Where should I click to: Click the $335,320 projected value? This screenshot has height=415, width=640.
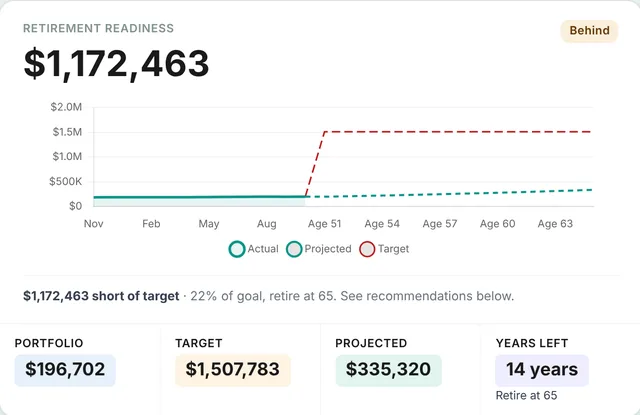[388, 370]
